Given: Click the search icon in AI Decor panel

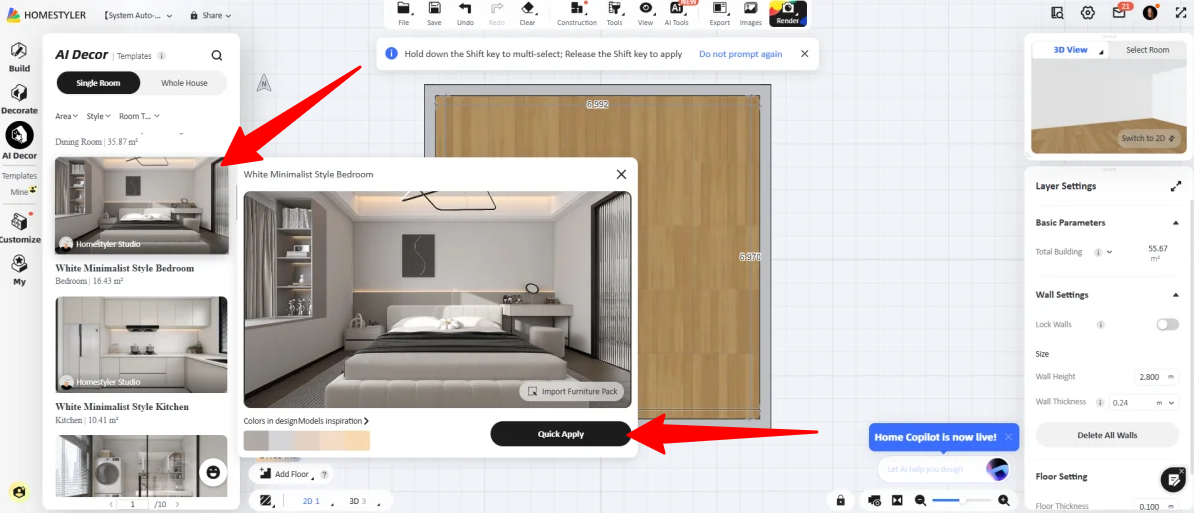Looking at the screenshot, I should tap(217, 56).
